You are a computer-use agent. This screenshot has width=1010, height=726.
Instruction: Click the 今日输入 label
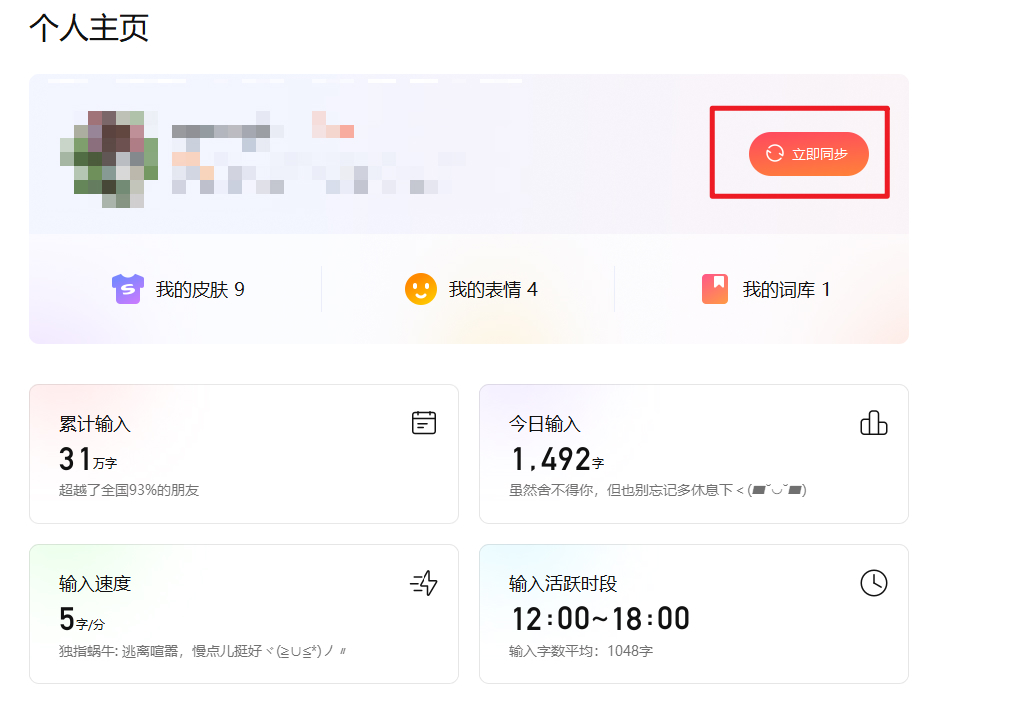[545, 424]
